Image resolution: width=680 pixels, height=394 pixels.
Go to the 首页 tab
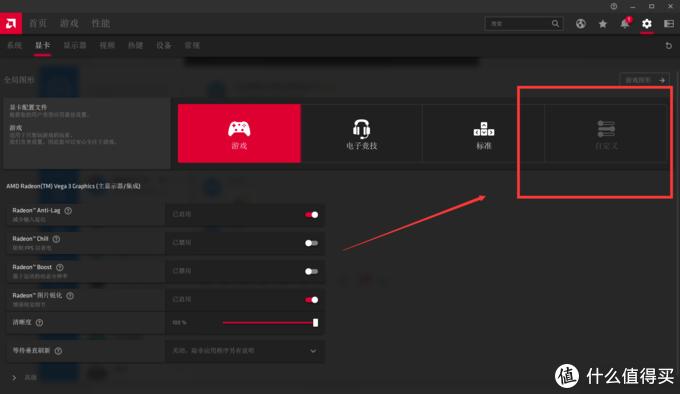(x=38, y=23)
